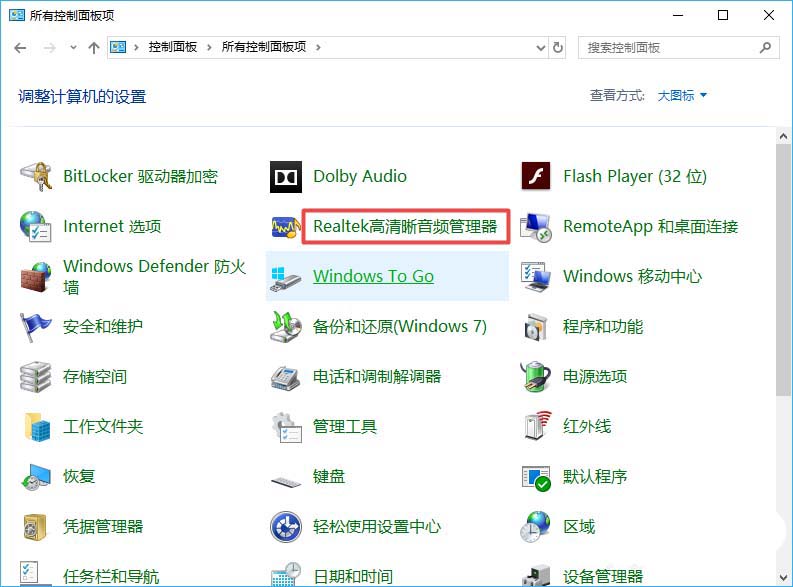Open the 默认程序 text link
793x587 pixels.
tap(595, 477)
